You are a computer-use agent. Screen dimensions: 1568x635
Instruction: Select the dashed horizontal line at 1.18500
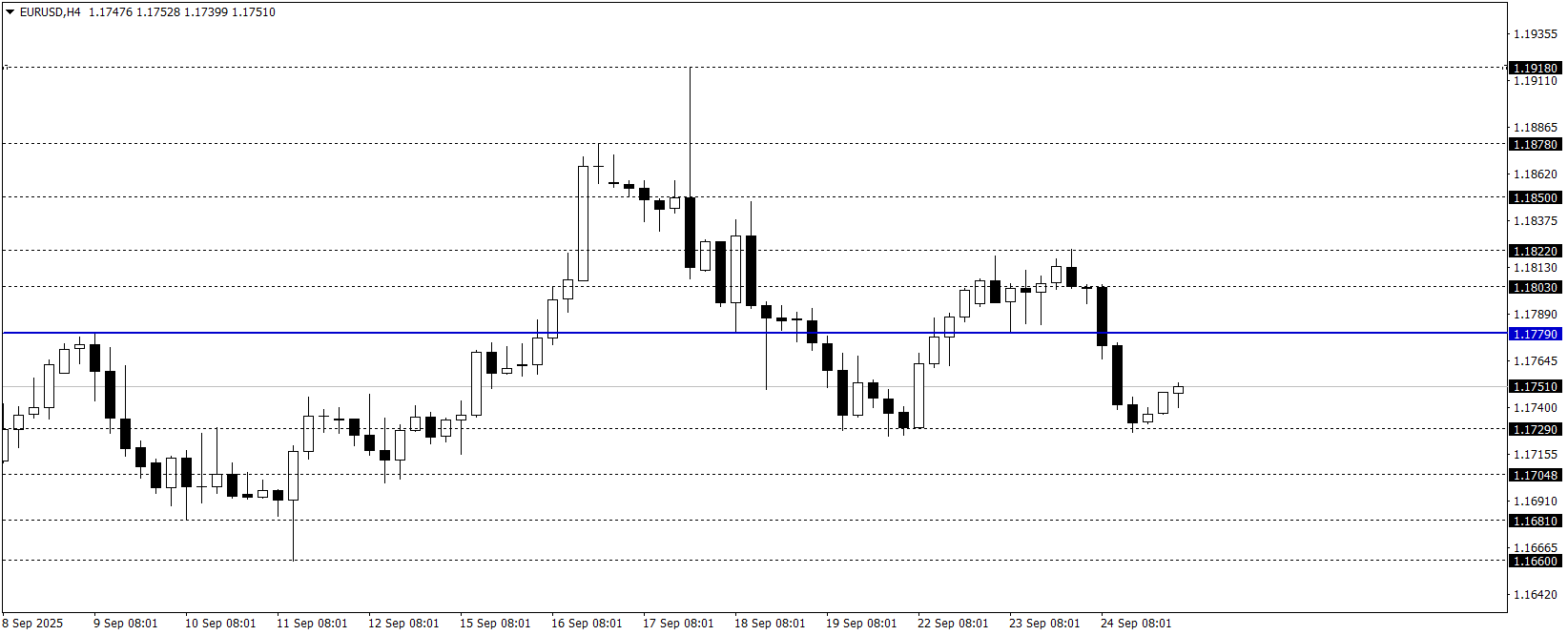[x=754, y=197]
